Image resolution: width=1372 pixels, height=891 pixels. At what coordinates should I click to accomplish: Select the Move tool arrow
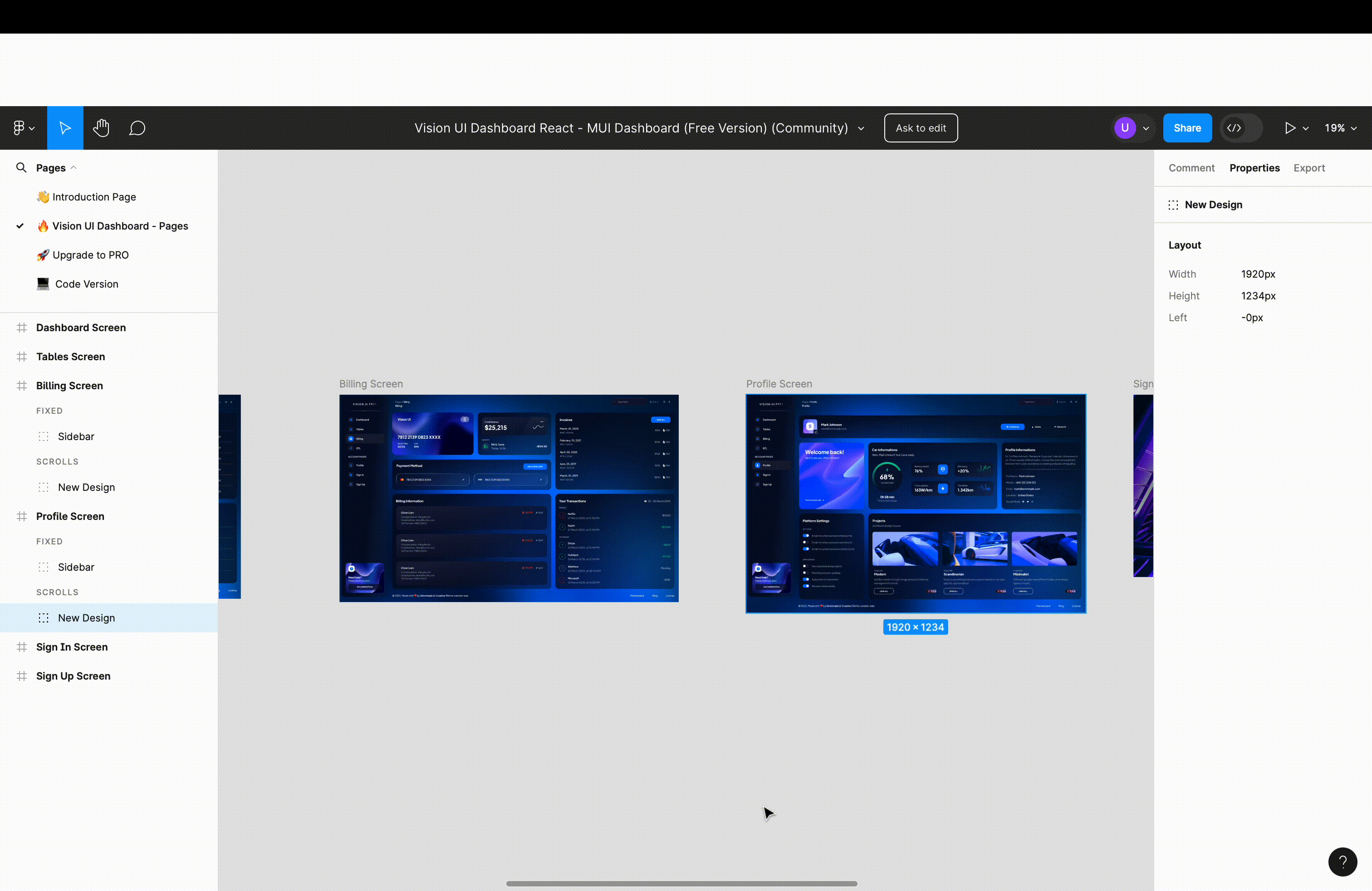tap(65, 128)
